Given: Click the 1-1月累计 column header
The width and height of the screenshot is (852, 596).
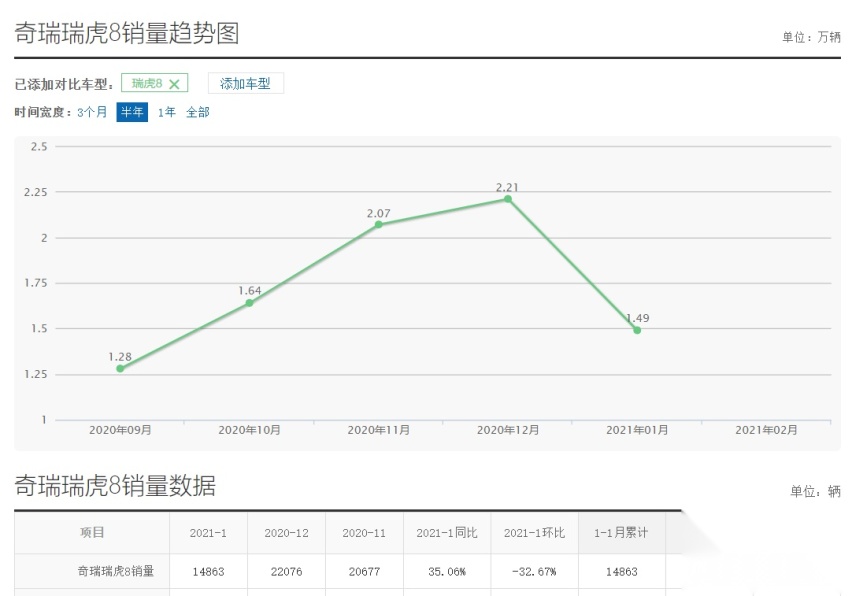Looking at the screenshot, I should pyautogui.click(x=621, y=533).
